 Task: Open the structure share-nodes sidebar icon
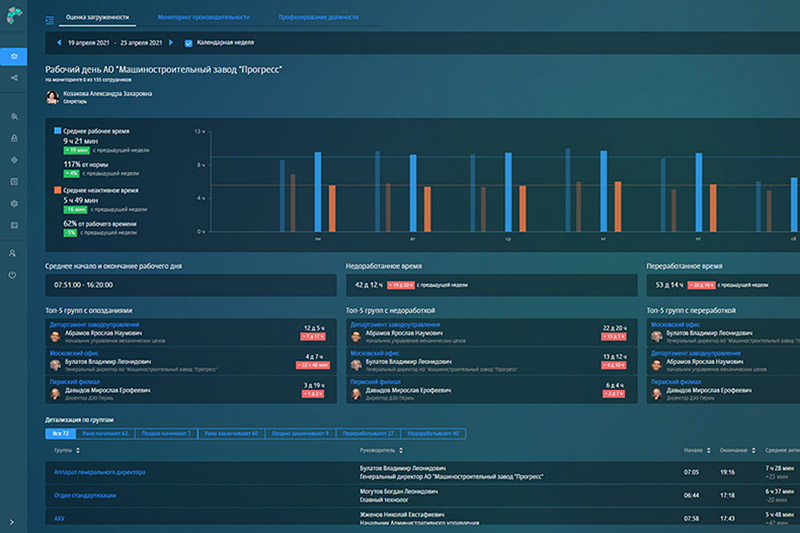click(14, 78)
